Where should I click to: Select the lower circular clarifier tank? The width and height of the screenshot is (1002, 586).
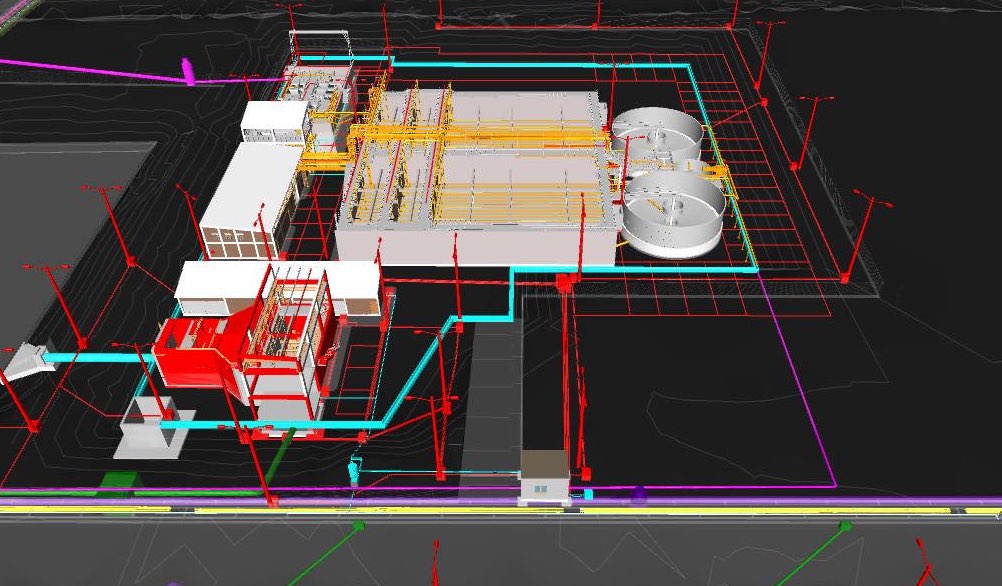click(673, 215)
